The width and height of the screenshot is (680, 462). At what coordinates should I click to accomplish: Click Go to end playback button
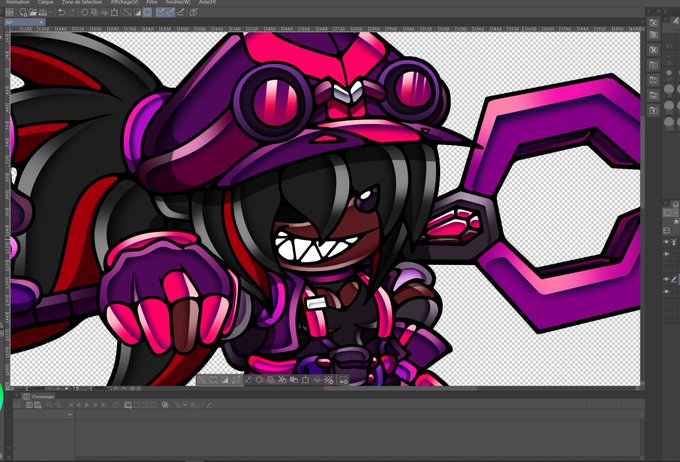click(x=103, y=405)
